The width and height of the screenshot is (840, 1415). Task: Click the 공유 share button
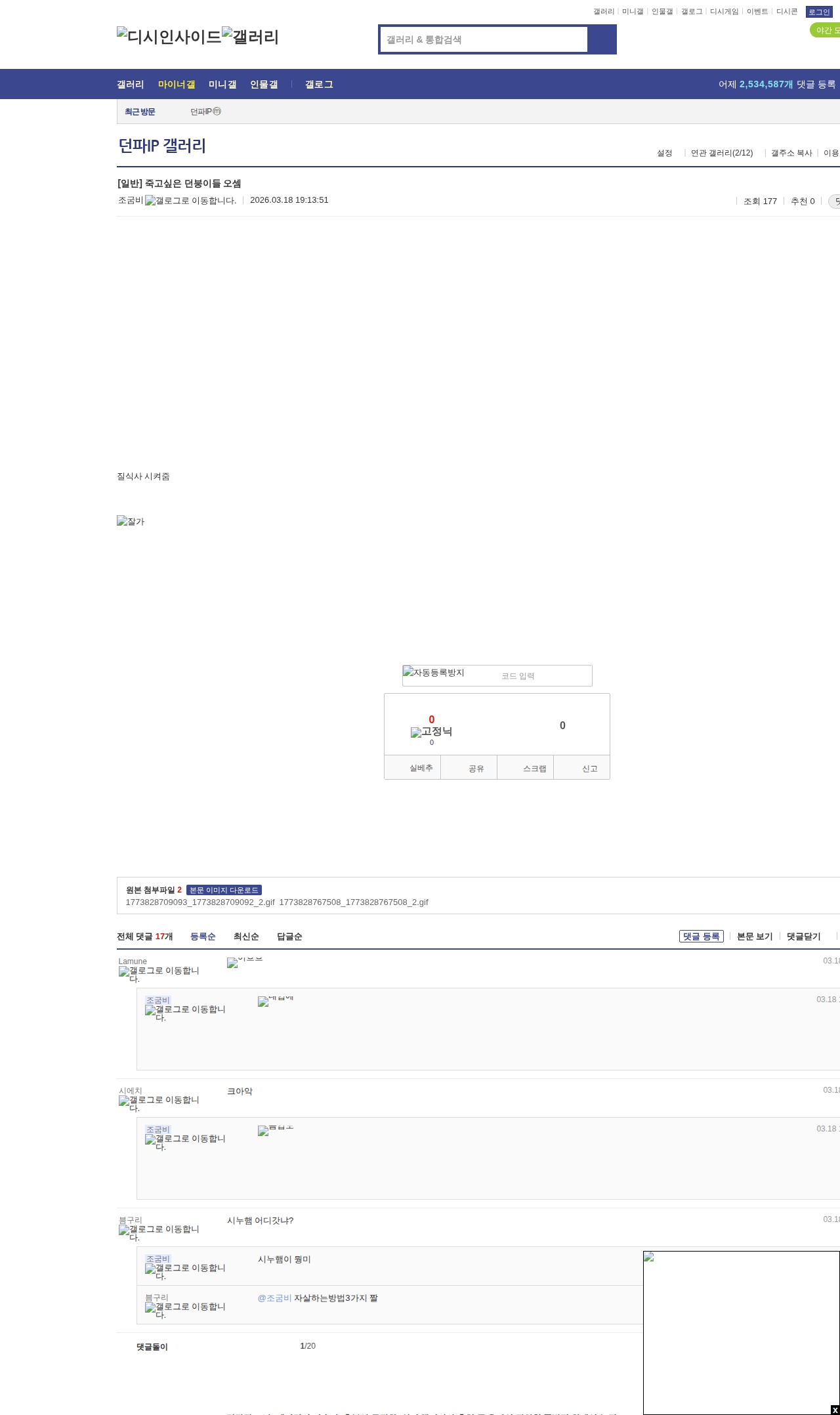(469, 768)
